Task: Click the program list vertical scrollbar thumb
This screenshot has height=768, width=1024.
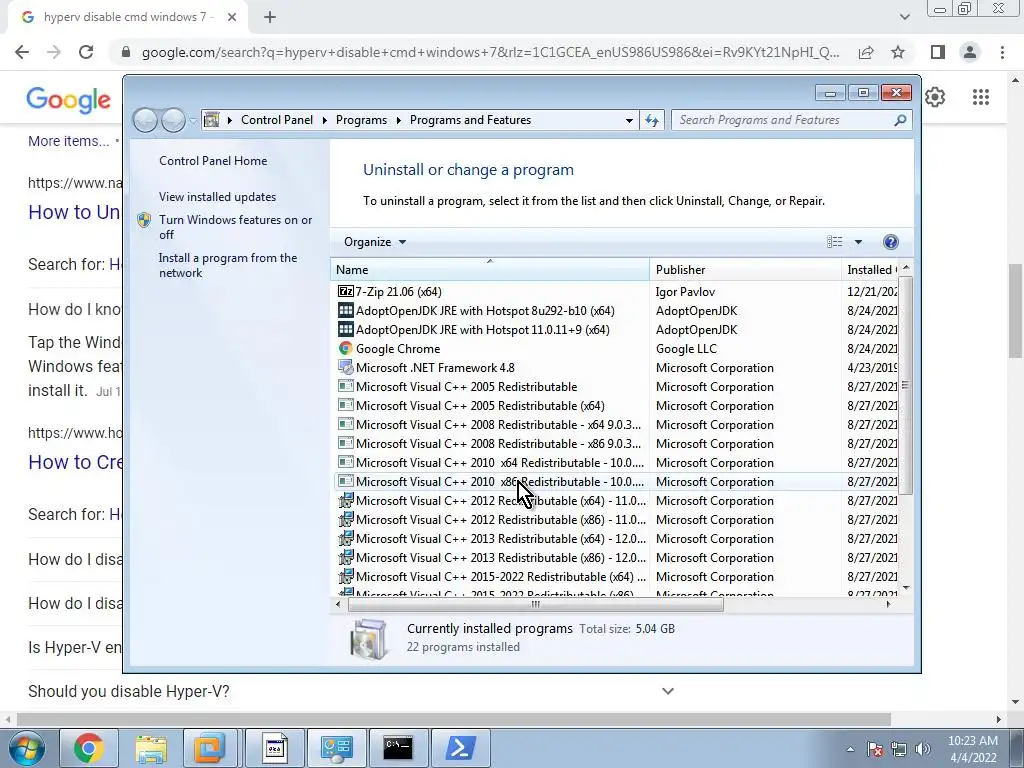Action: point(905,385)
